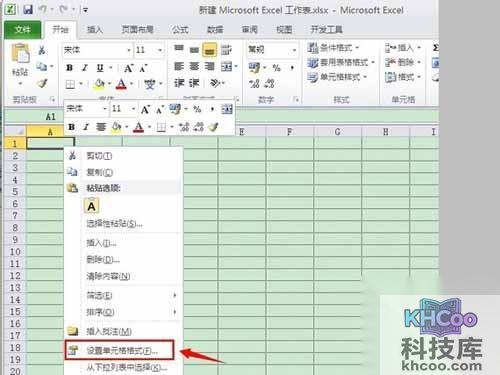Open the Filter submenu in context menu

123,295
